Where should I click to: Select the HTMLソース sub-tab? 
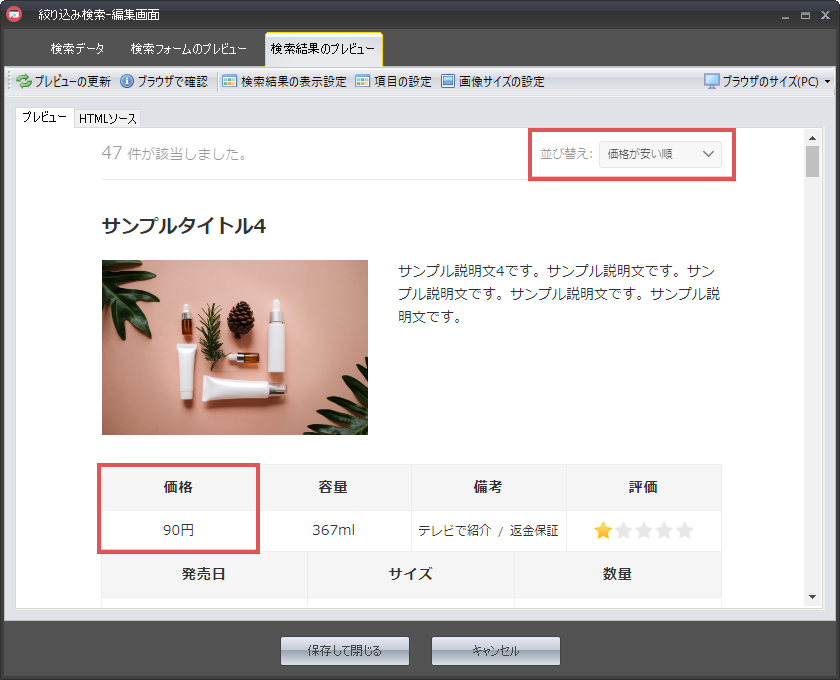click(108, 118)
